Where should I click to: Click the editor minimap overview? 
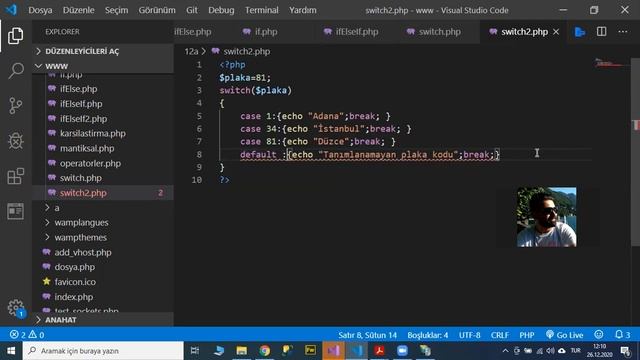pos(610,64)
